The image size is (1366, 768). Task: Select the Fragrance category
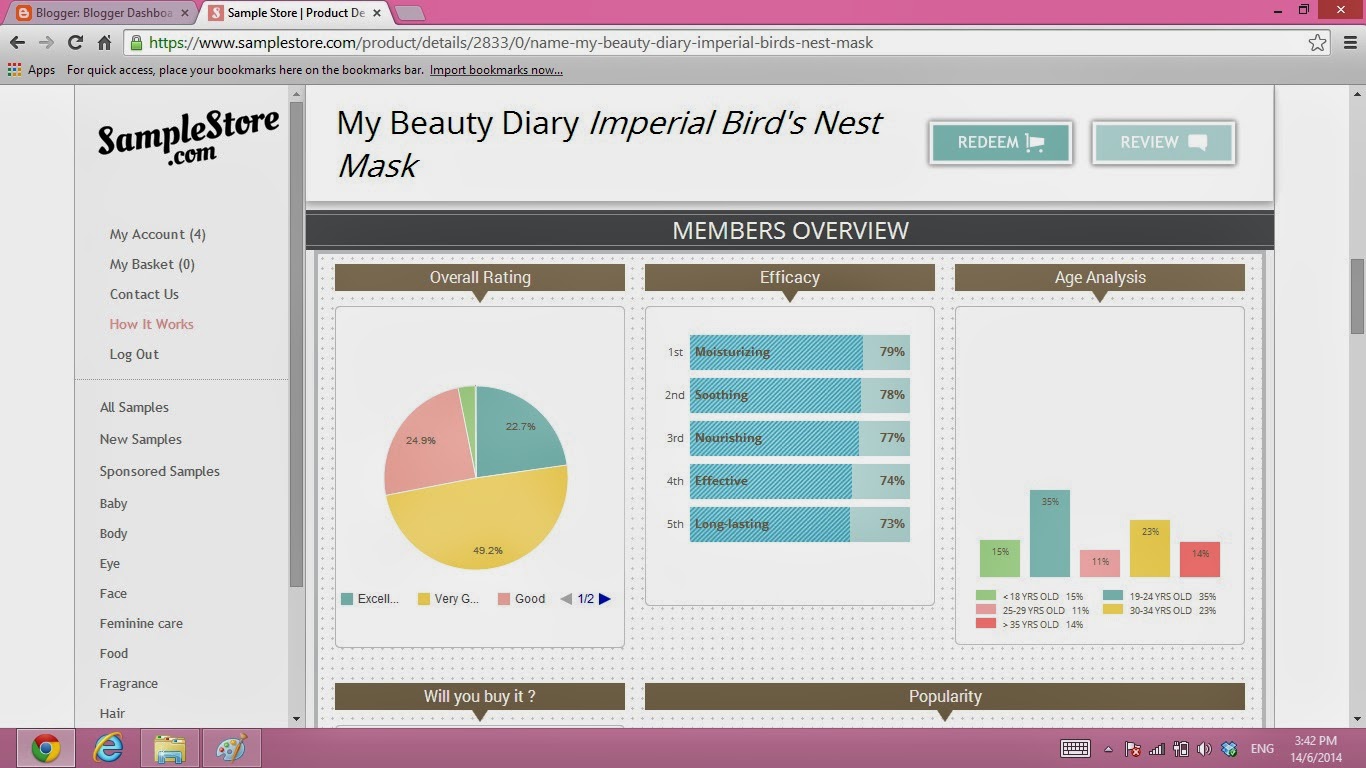click(129, 683)
